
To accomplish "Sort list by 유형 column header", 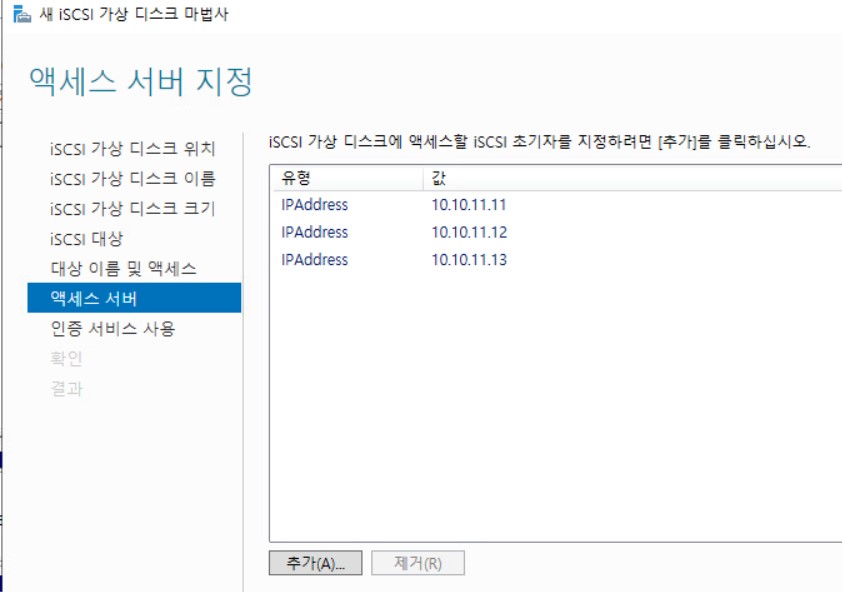I will [x=348, y=178].
